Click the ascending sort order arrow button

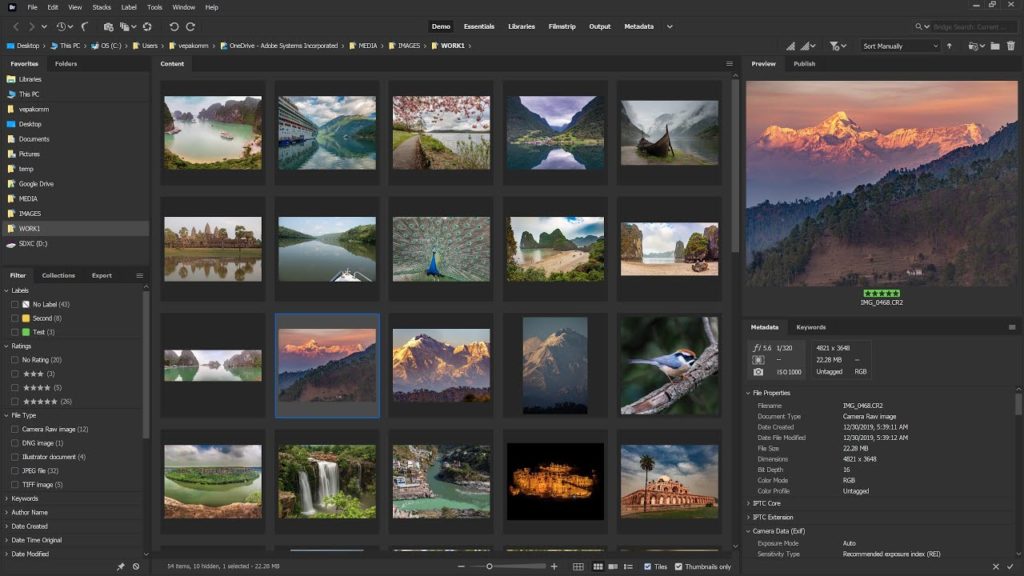coord(949,46)
